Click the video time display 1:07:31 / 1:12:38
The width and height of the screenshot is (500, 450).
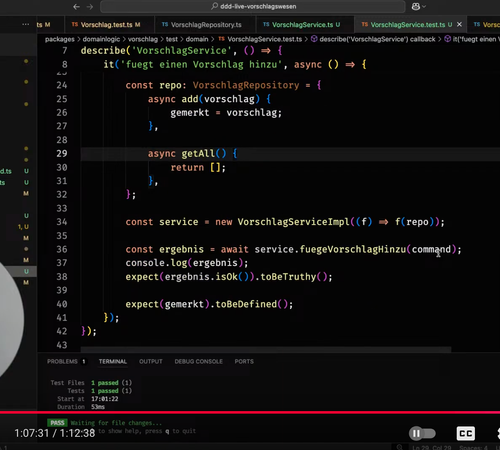pos(55,433)
